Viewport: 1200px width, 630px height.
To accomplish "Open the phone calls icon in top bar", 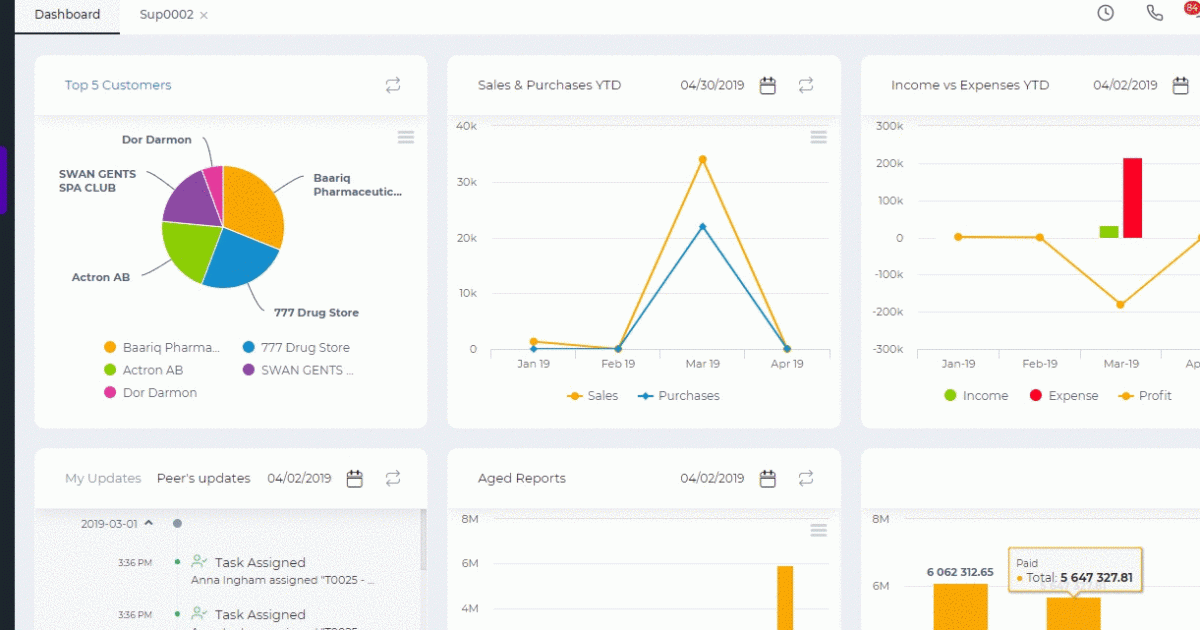I will coord(1155,13).
